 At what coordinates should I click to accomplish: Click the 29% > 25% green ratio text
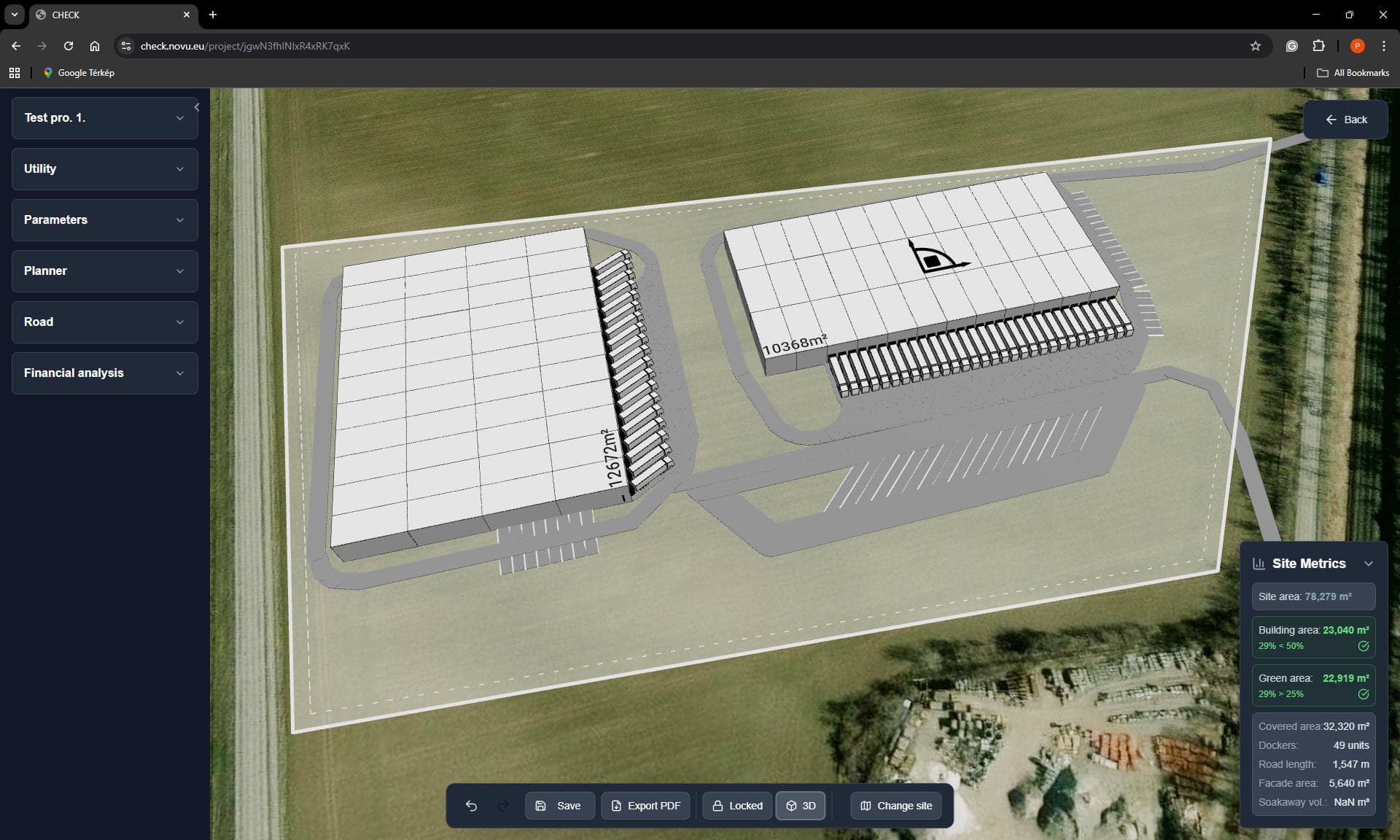click(1281, 694)
